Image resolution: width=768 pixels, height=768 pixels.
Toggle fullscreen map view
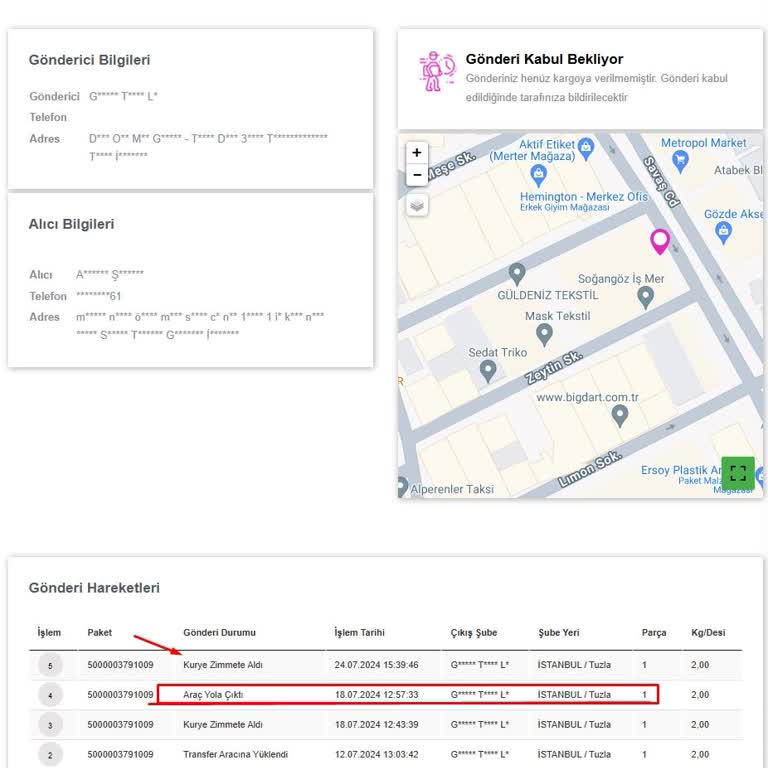(x=738, y=473)
